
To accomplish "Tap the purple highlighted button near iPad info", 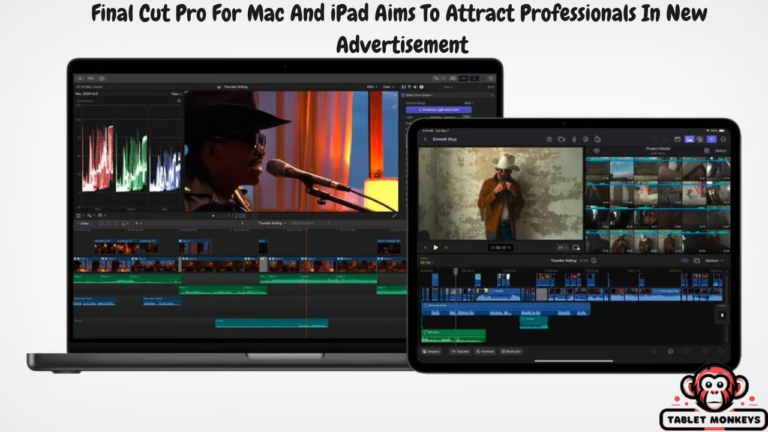I will click(x=711, y=140).
